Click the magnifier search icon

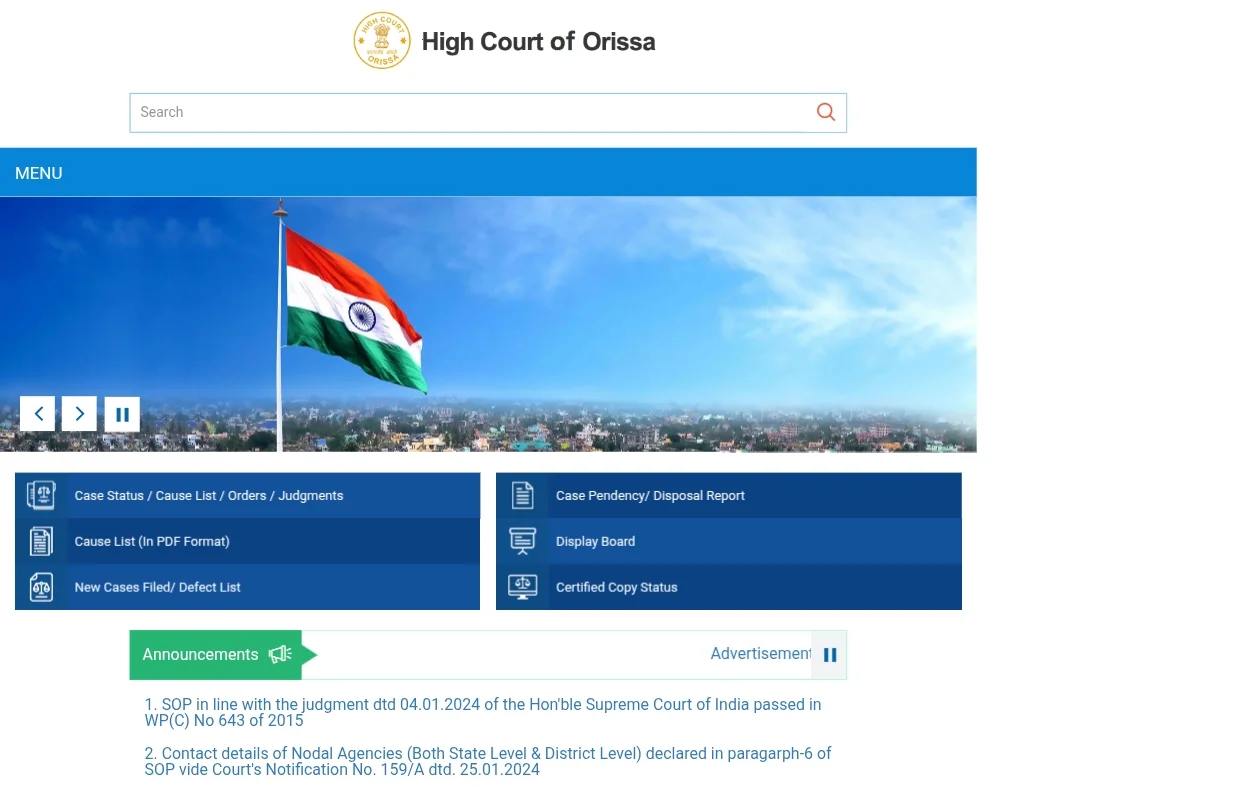(825, 112)
